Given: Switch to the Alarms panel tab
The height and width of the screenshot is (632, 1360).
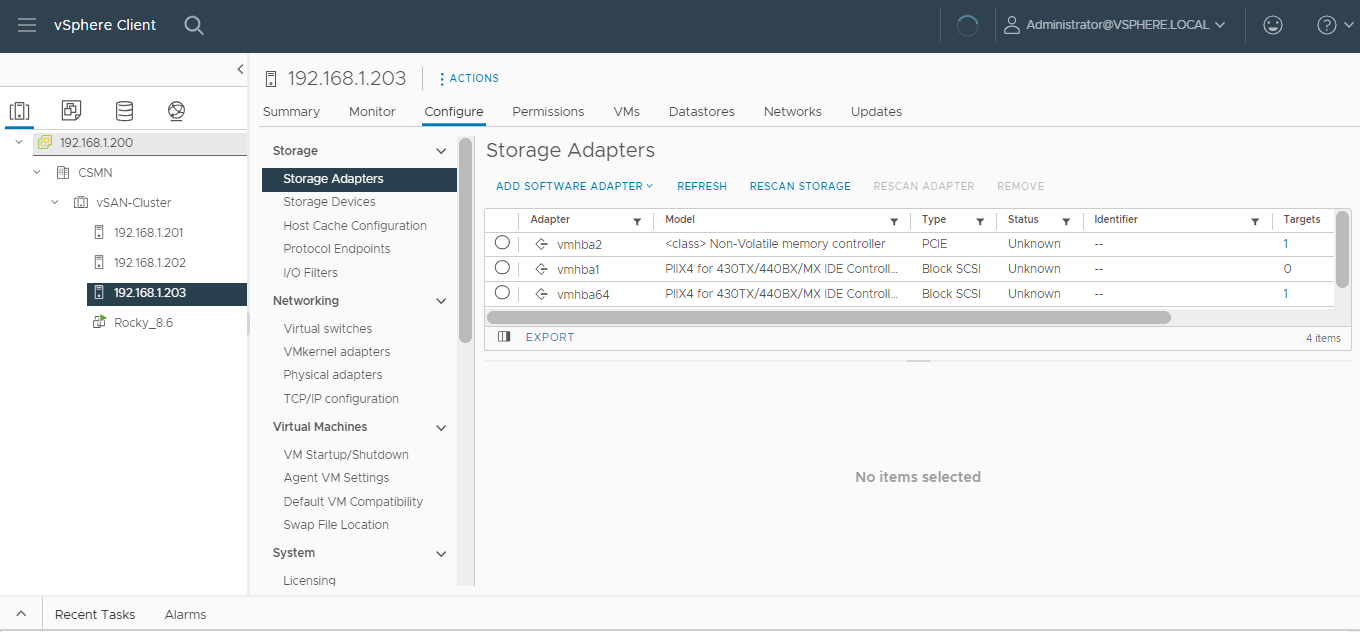Looking at the screenshot, I should [185, 615].
